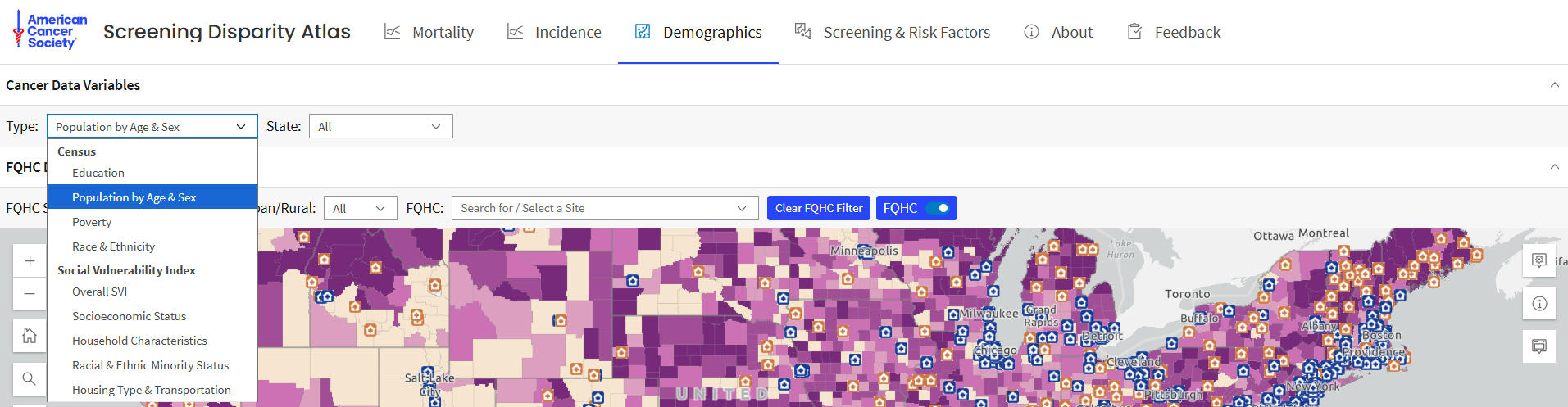
Task: Click the Incidence chart icon
Action: [516, 32]
